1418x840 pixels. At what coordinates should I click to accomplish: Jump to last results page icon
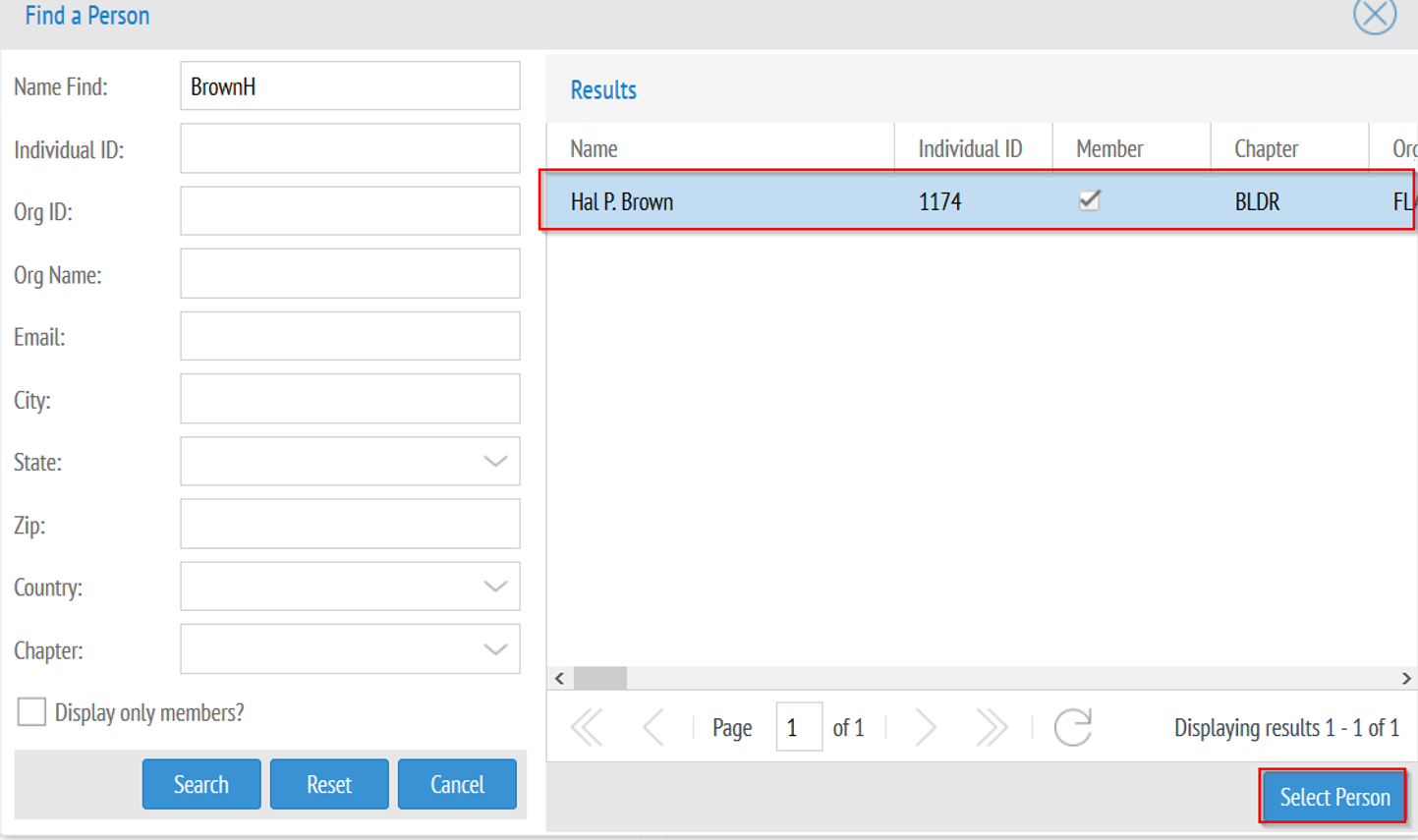click(x=992, y=728)
